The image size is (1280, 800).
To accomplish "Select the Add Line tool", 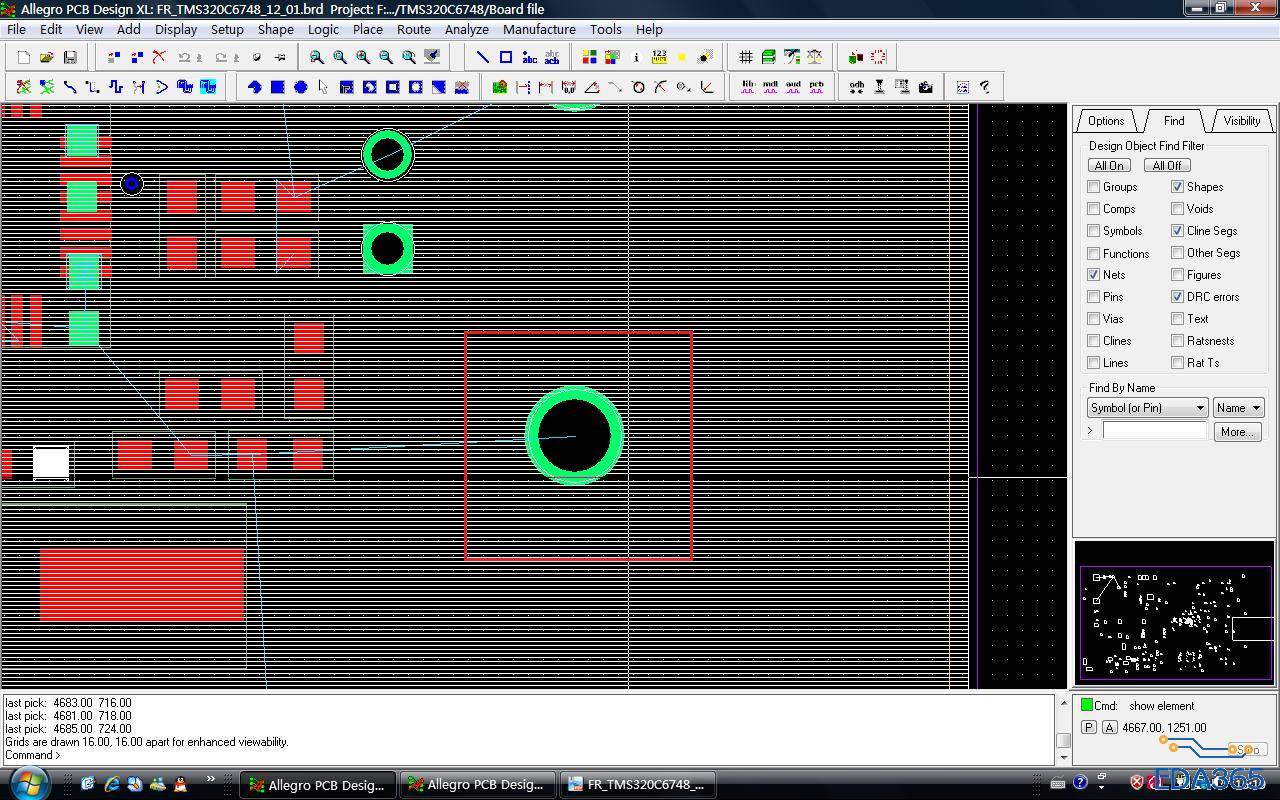I will 482,57.
